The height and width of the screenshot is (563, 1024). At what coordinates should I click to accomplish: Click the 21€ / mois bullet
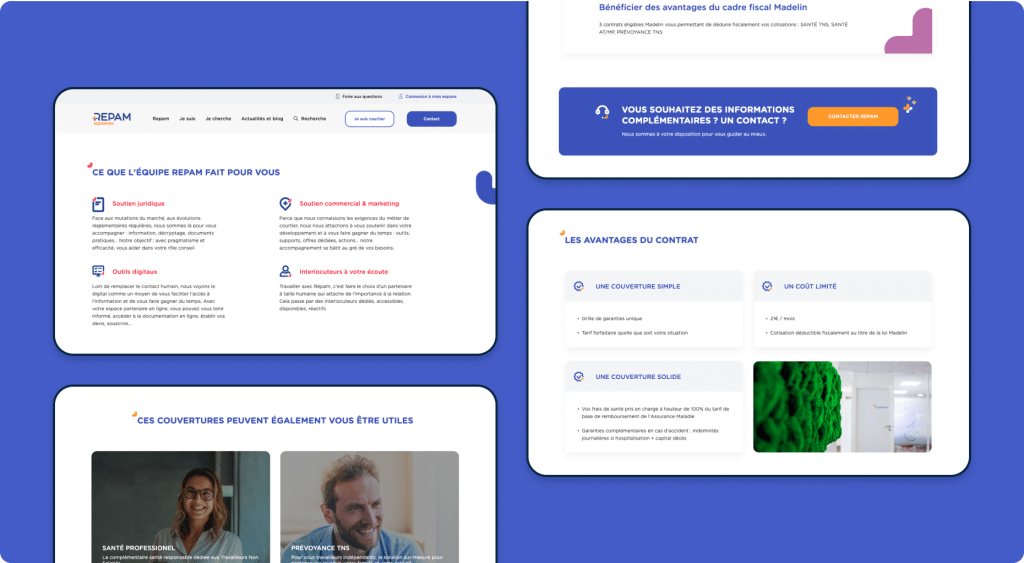point(782,319)
